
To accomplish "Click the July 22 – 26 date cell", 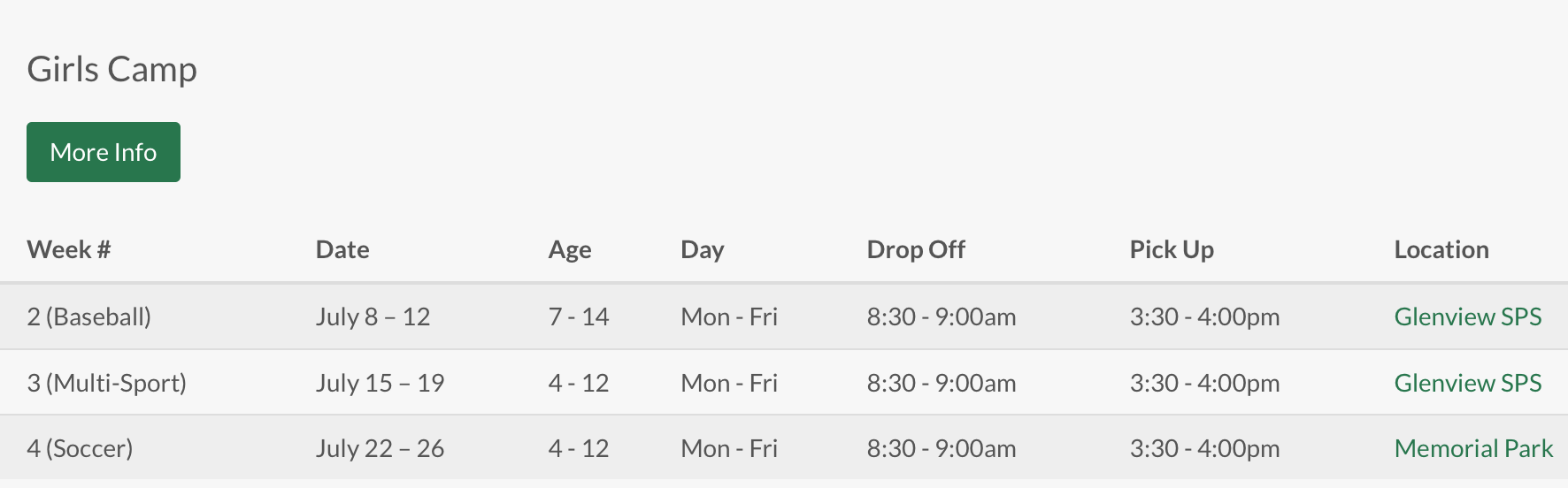I will point(380,448).
